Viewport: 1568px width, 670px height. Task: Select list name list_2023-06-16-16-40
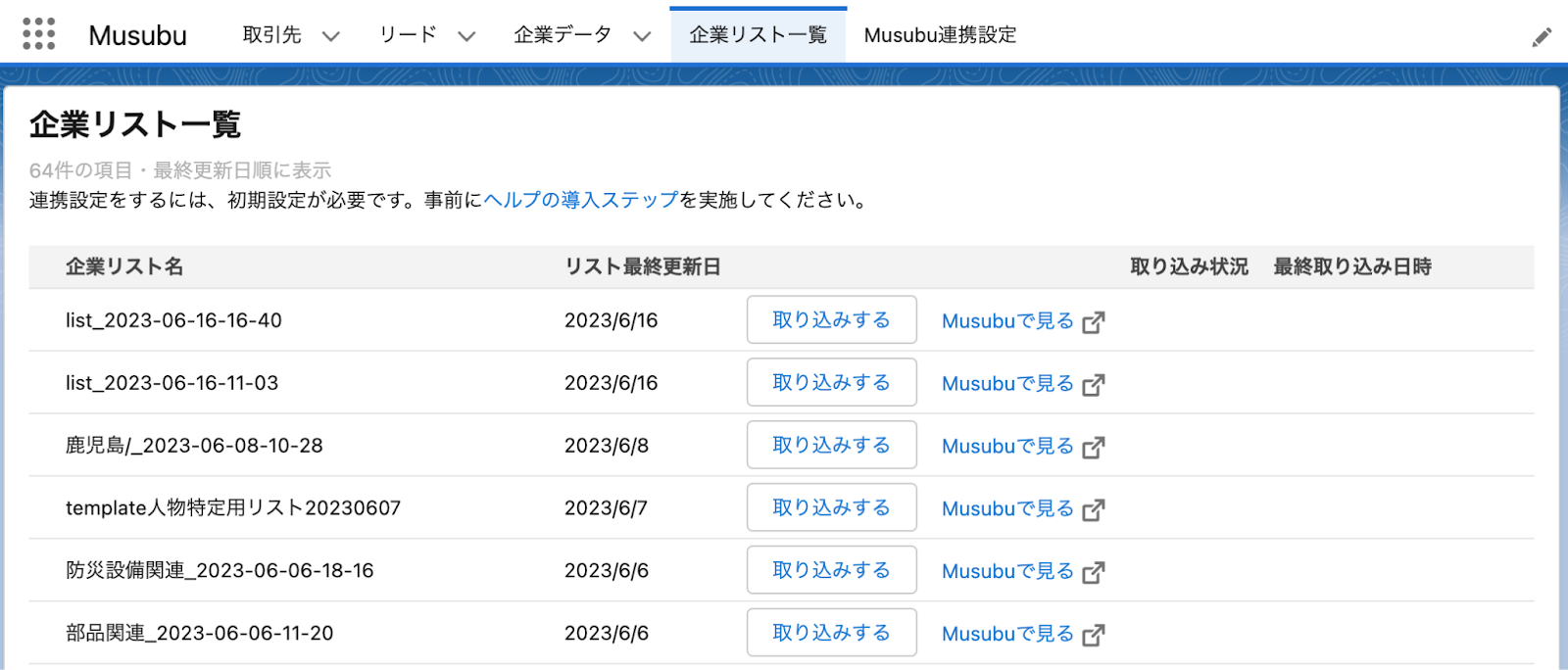(173, 320)
